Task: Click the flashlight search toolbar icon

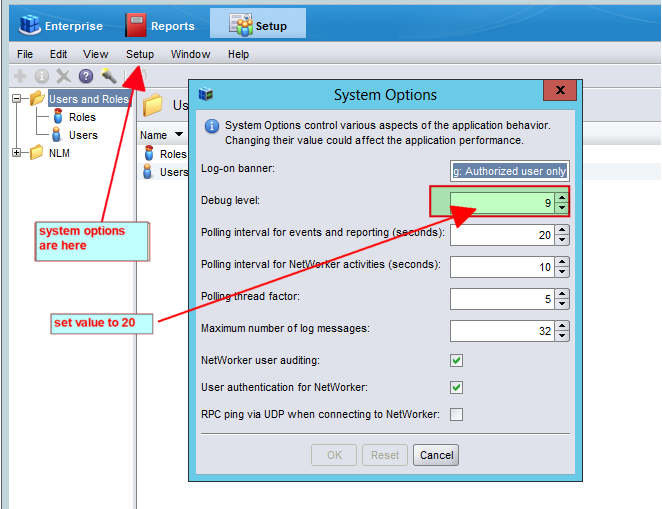Action: [109, 76]
